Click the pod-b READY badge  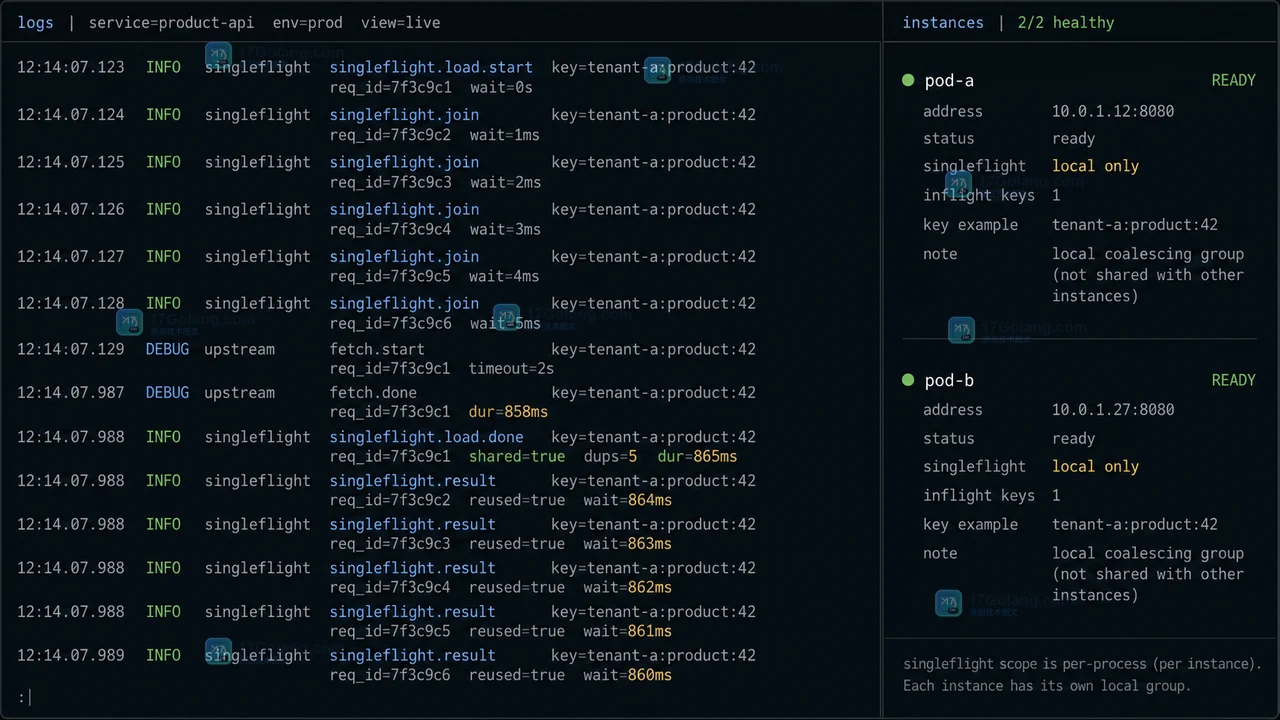pos(1233,380)
